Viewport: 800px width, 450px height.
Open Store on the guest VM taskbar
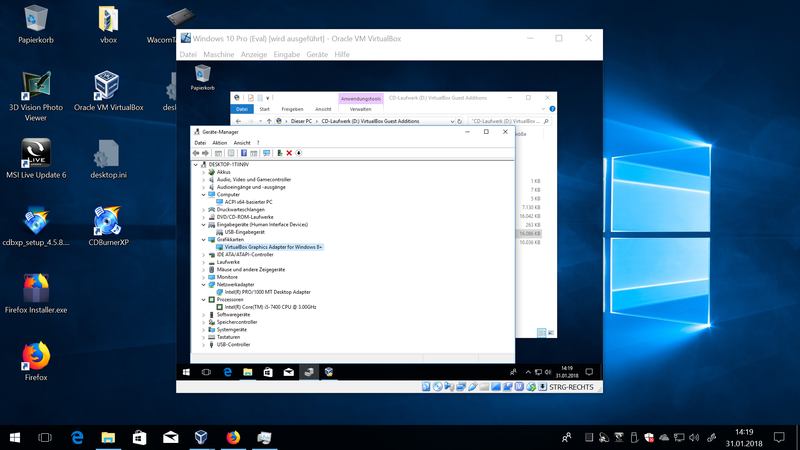click(x=268, y=372)
